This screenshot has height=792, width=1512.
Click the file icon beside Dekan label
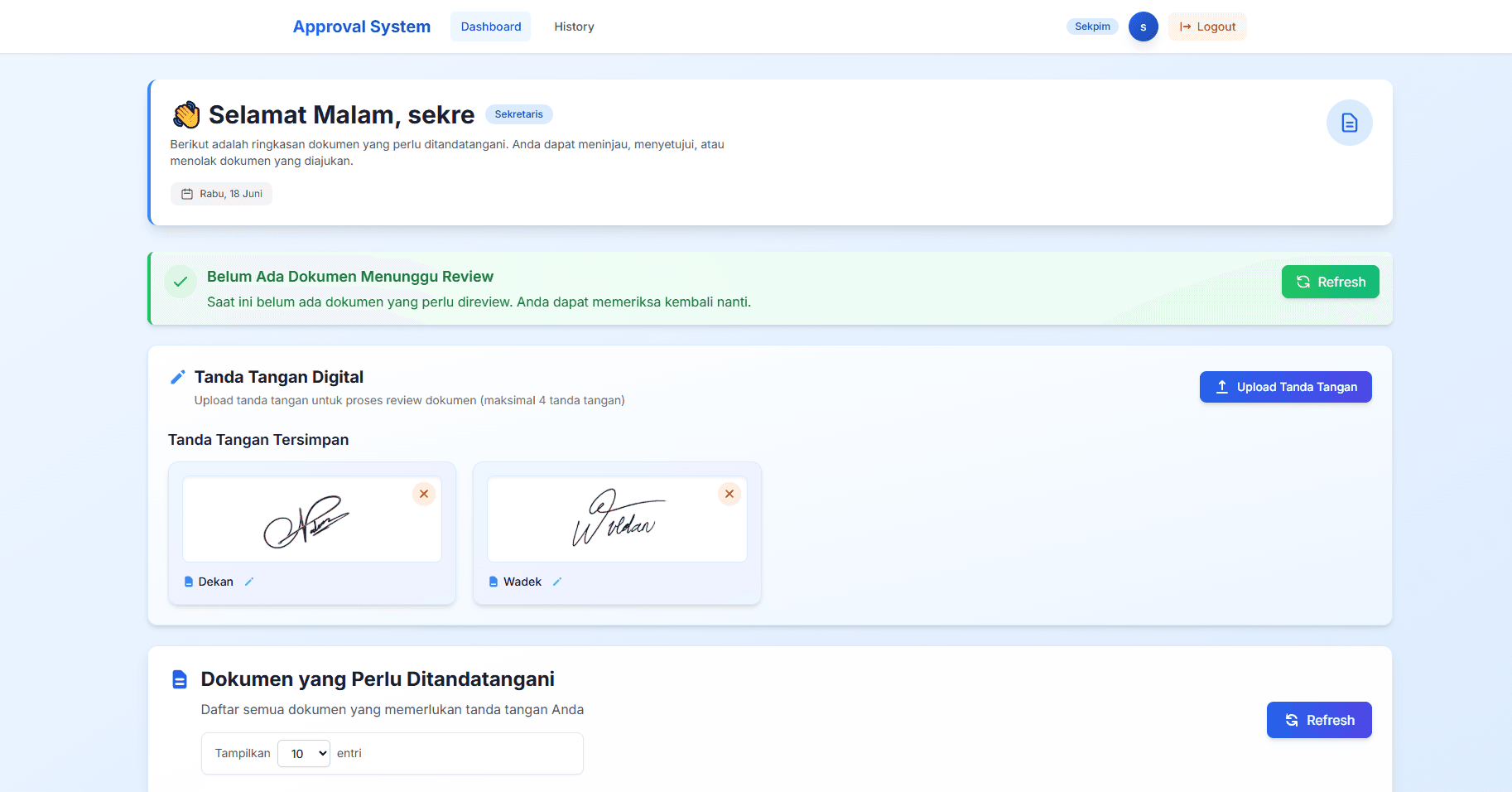[188, 582]
